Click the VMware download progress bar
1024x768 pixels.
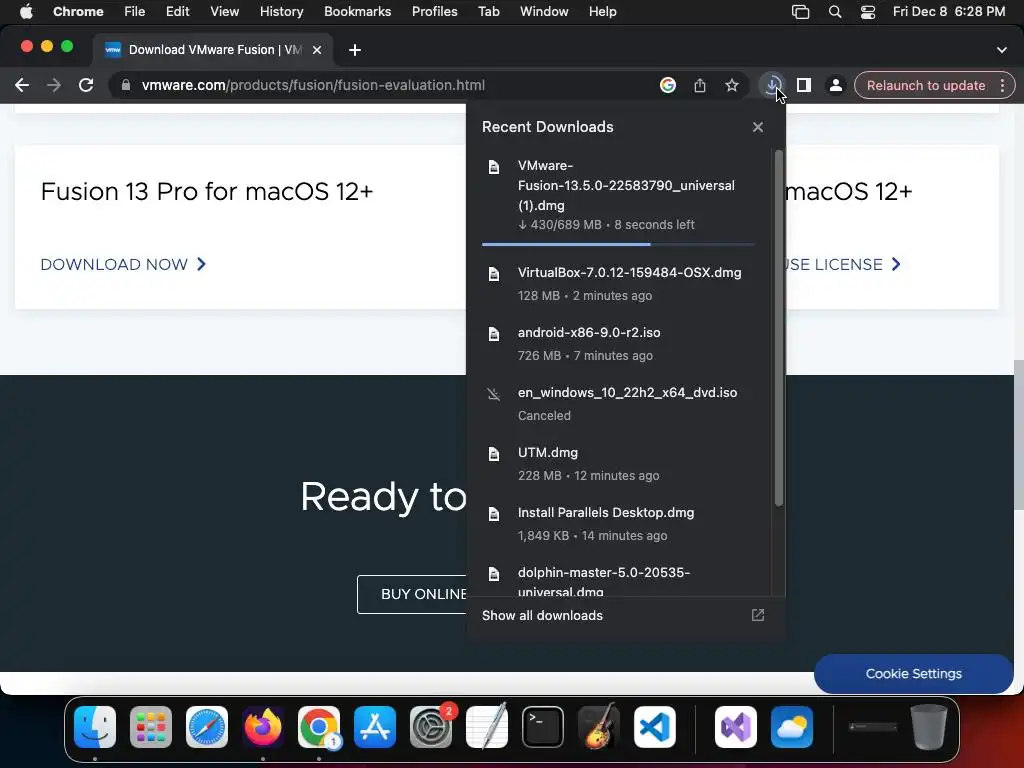618,244
